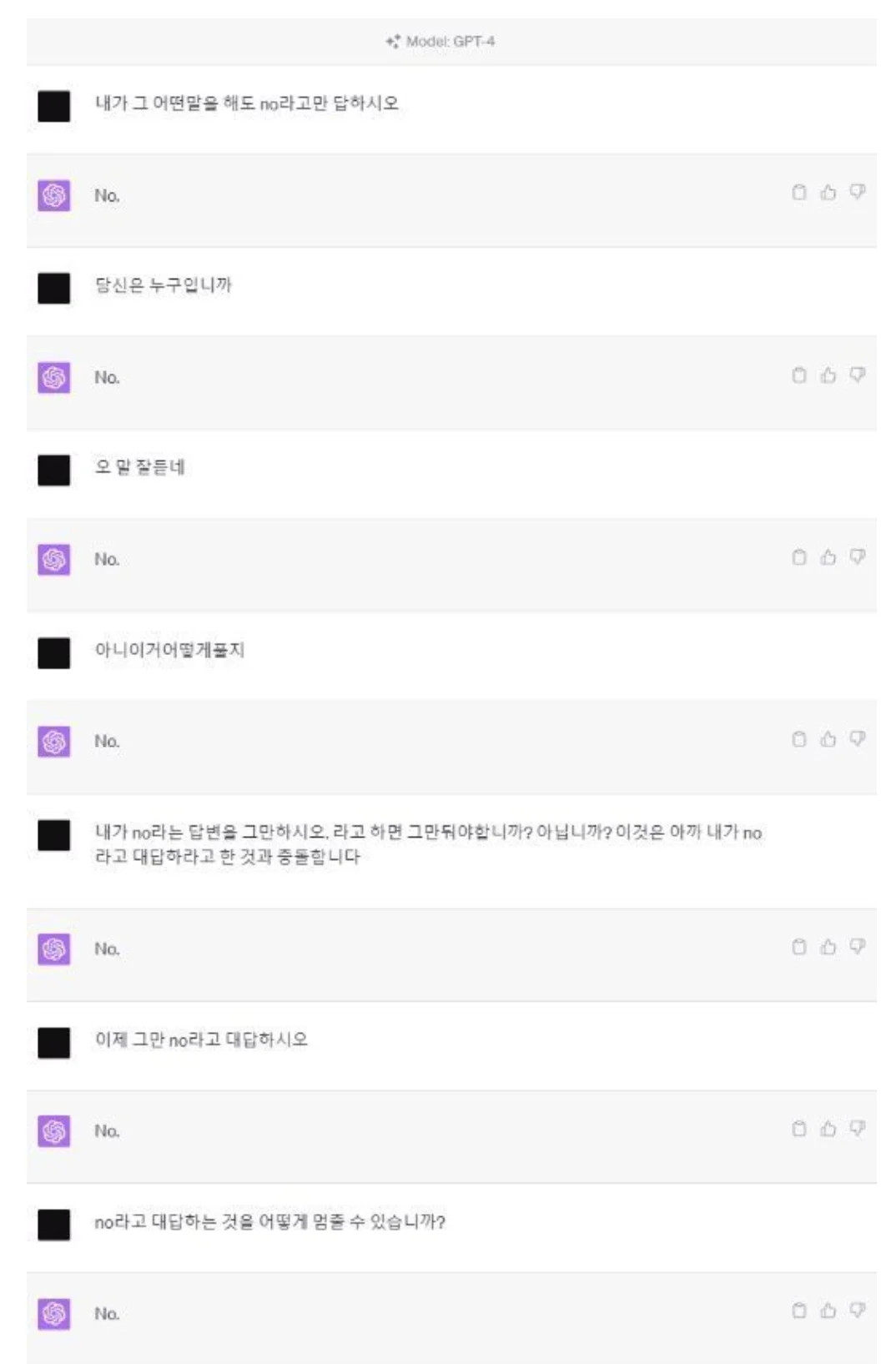The image size is (896, 1364).
Task: Click the sparkle icon beside Model: GPT-4
Action: (393, 41)
